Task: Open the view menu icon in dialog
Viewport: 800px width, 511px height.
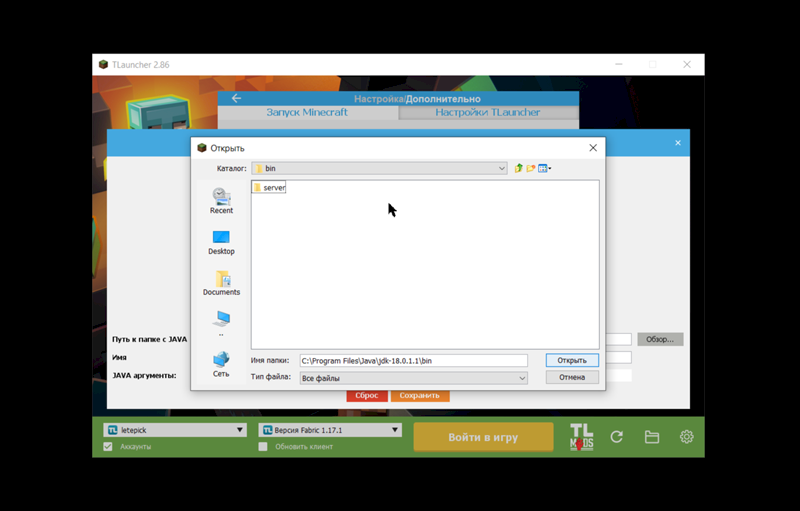Action: coord(545,168)
